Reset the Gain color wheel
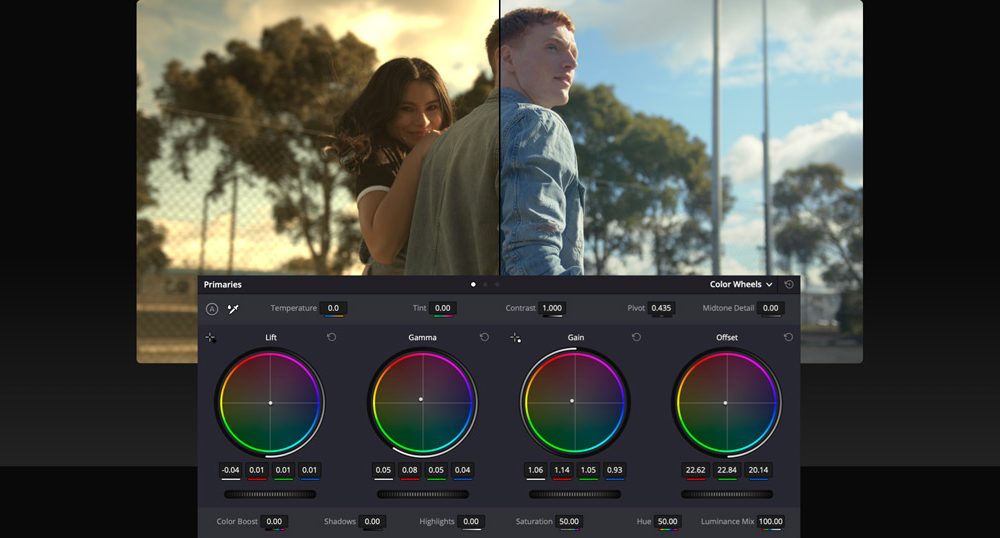1000x538 pixels. 636,337
